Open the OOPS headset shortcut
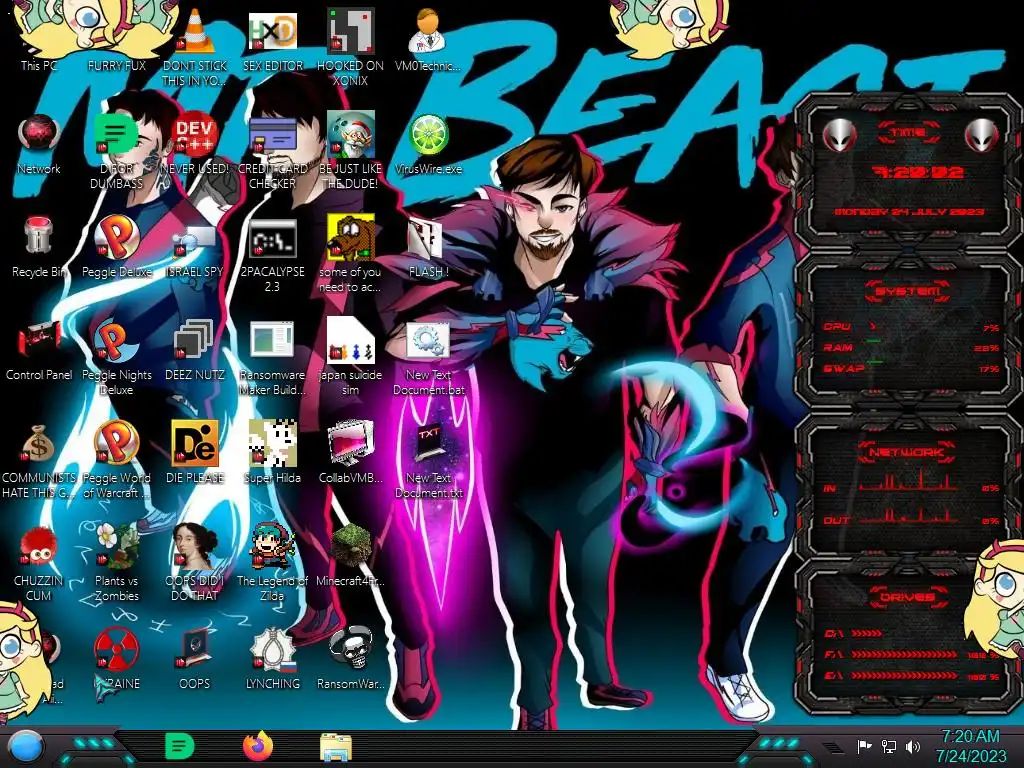This screenshot has width=1024, height=768. point(195,649)
